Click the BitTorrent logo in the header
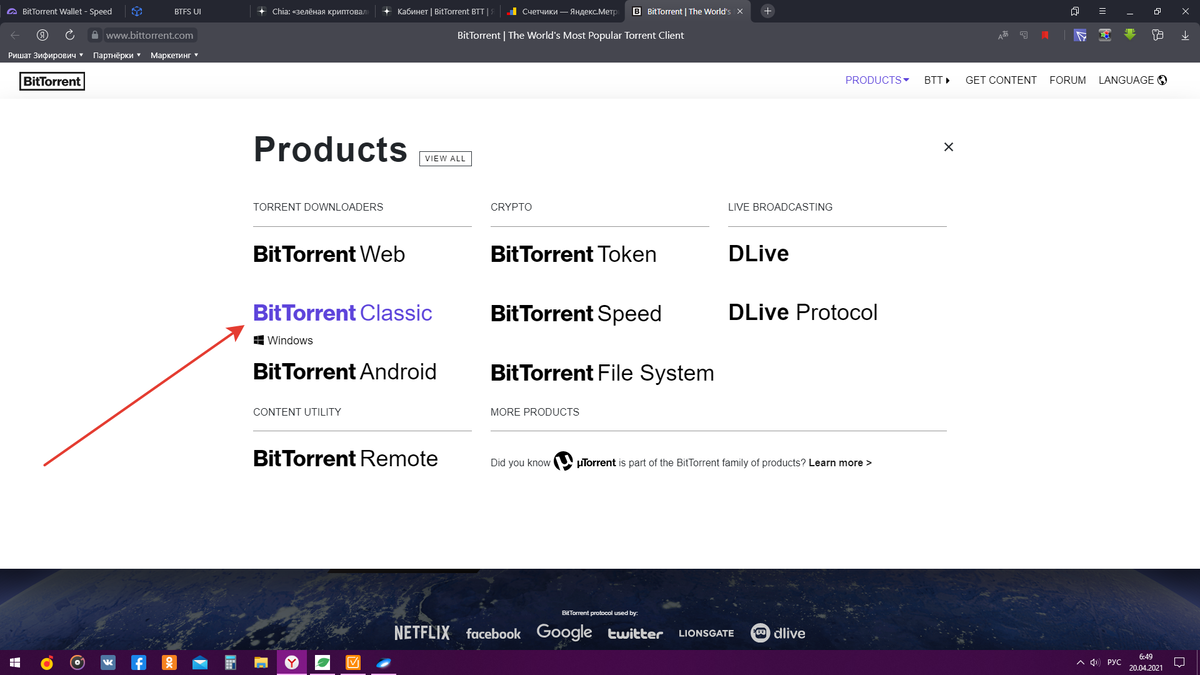Image resolution: width=1200 pixels, height=675 pixels. click(x=52, y=81)
